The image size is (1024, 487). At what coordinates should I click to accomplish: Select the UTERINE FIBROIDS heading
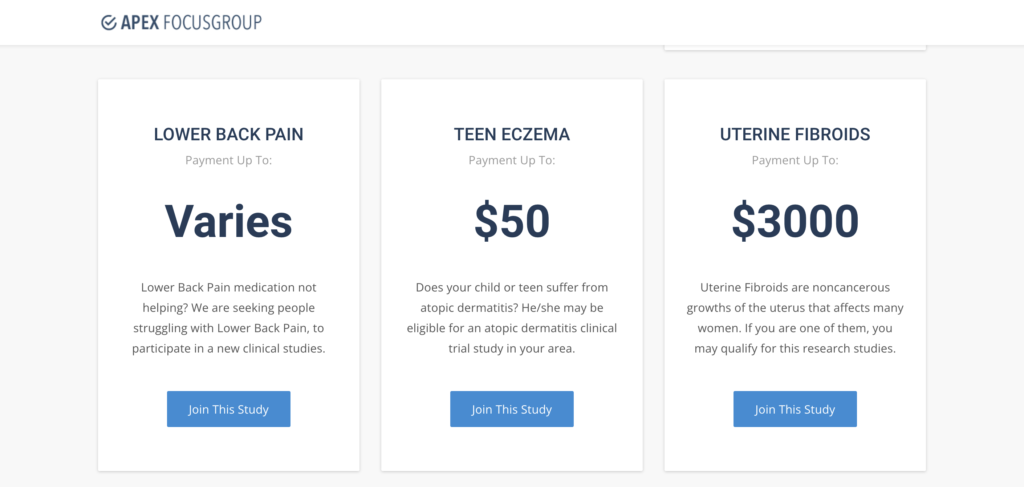pos(795,134)
